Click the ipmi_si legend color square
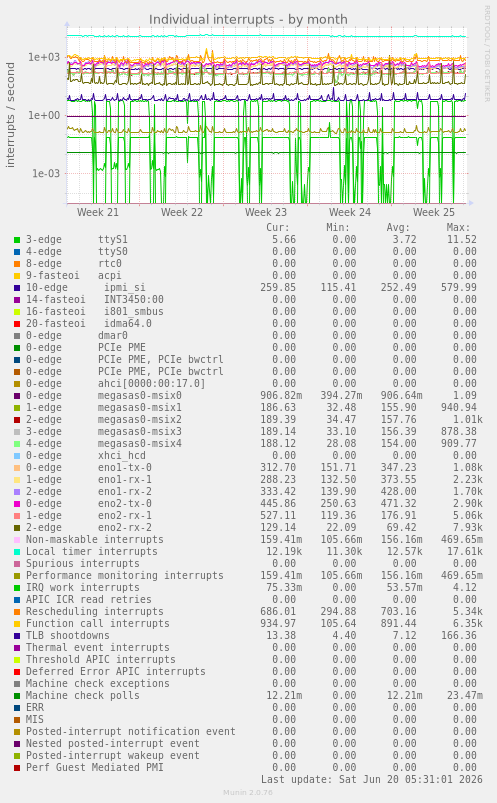 coord(17,288)
